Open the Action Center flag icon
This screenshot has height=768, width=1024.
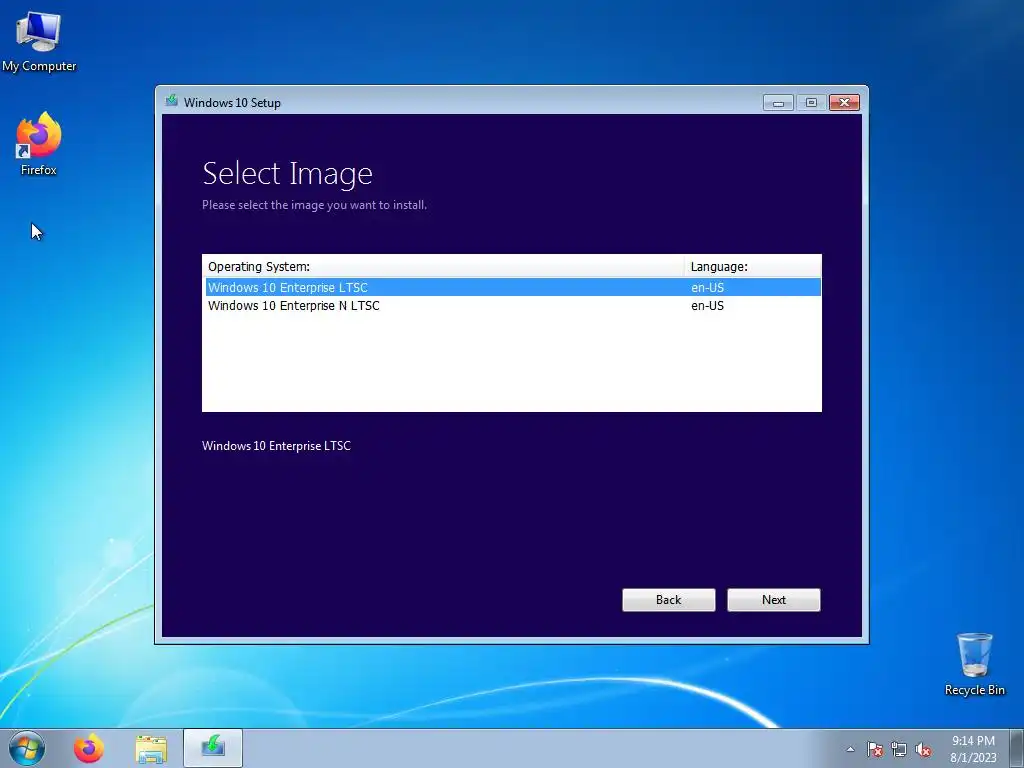875,749
